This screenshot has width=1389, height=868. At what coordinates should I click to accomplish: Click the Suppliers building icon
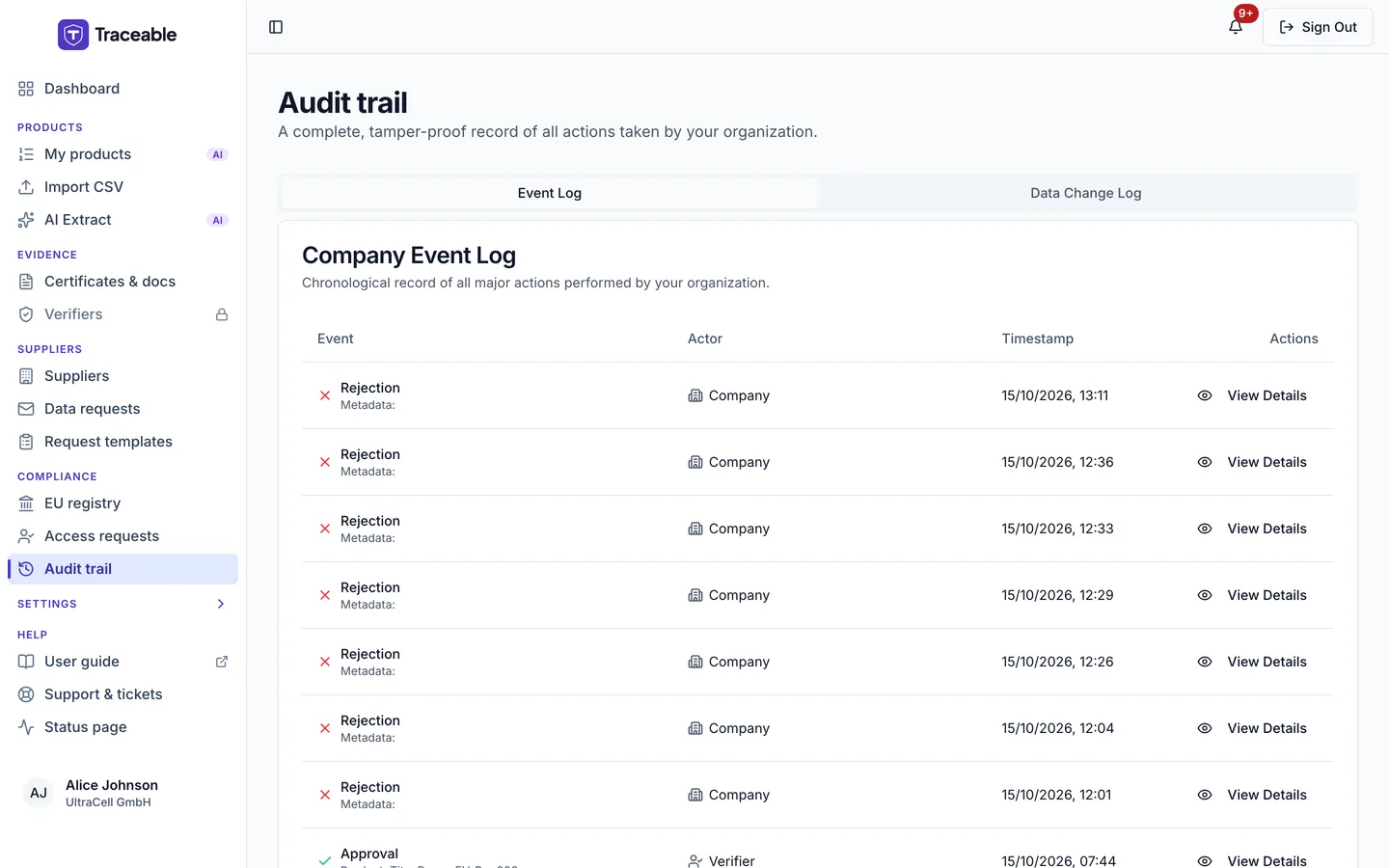click(26, 376)
